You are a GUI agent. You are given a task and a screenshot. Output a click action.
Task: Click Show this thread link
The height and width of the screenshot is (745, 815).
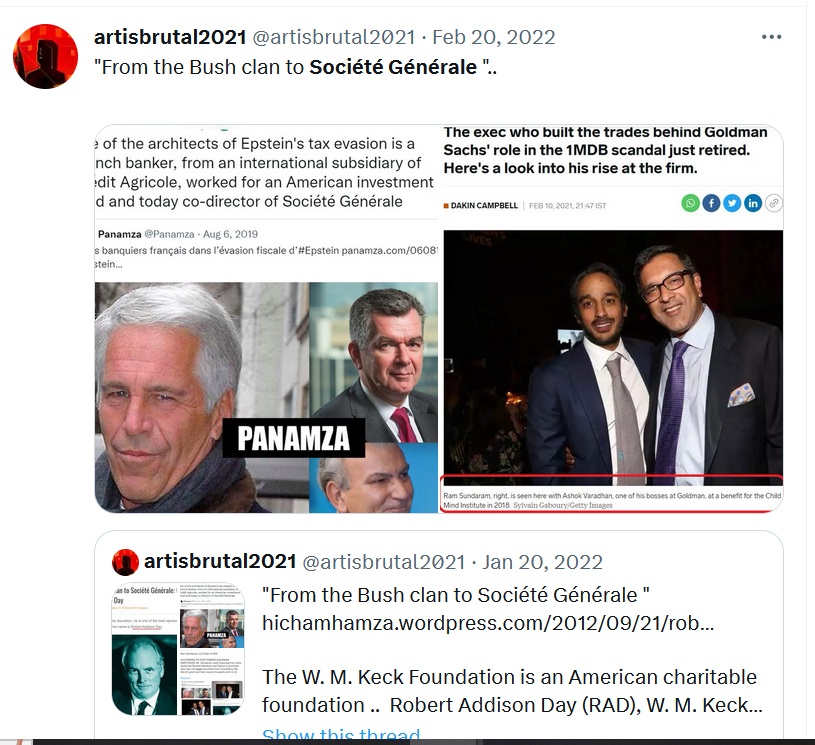coord(341,733)
